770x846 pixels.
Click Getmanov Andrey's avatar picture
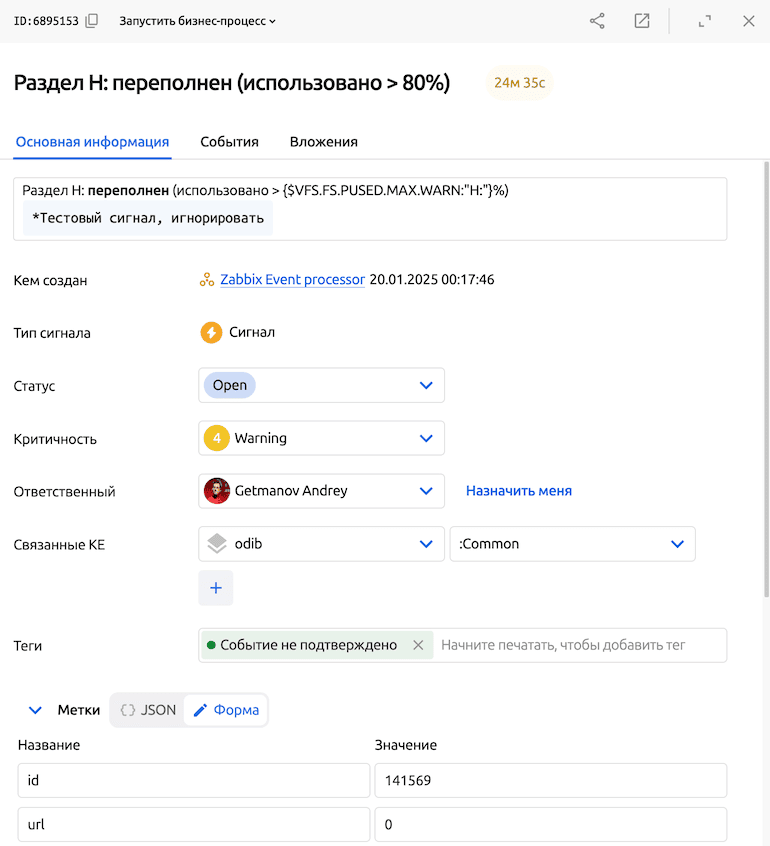[217, 491]
